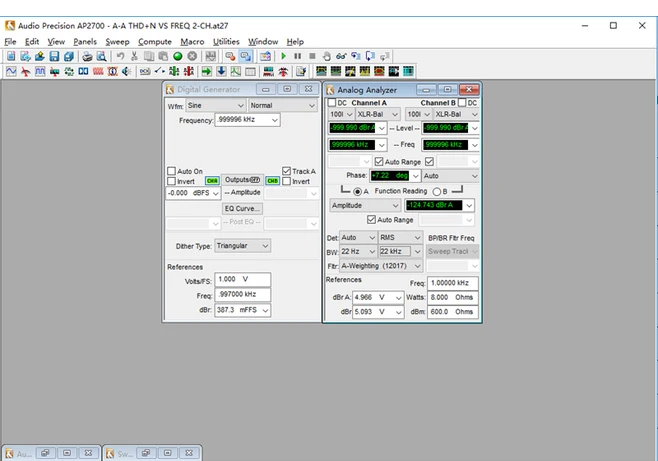Screen dimensions: 658x461
Task: Start the sweep with green Go arrow
Action: tap(283, 56)
